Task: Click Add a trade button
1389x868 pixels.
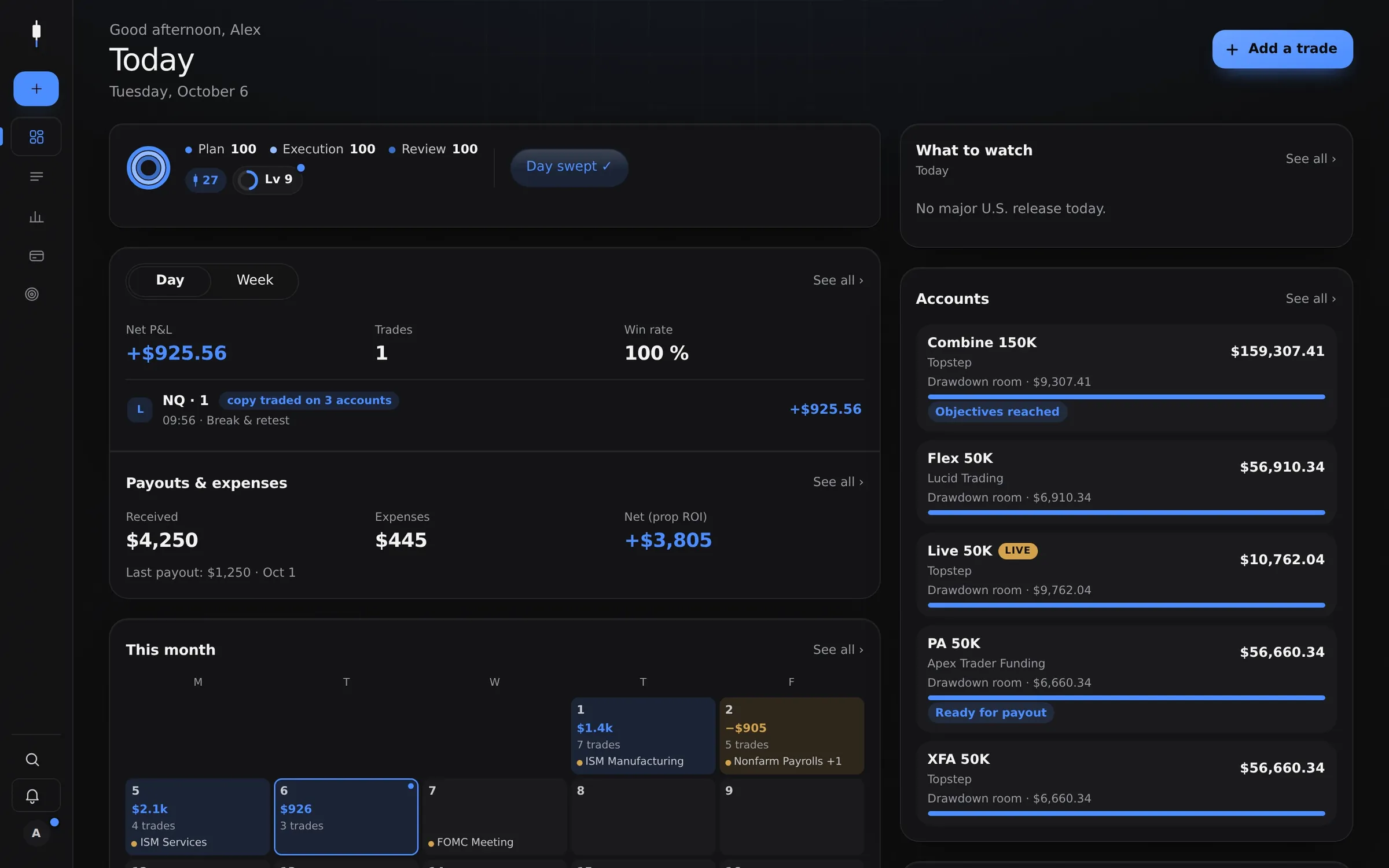Action: (x=1283, y=49)
